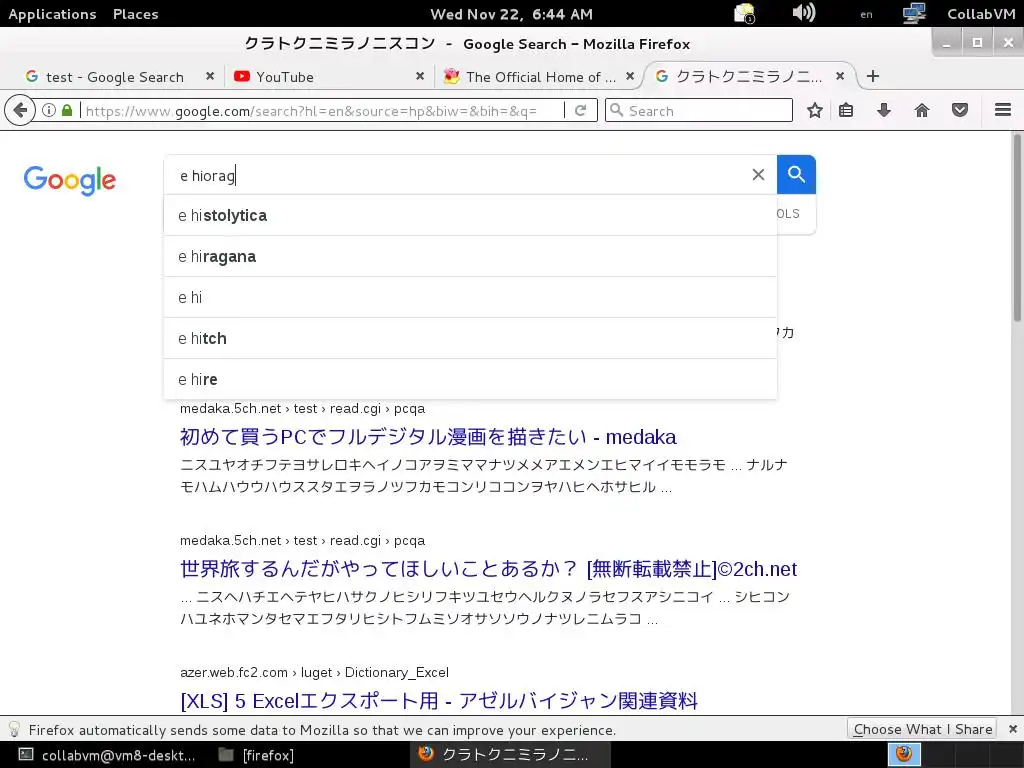Click the blue Google search magnifier button
The height and width of the screenshot is (768, 1024).
coord(796,174)
